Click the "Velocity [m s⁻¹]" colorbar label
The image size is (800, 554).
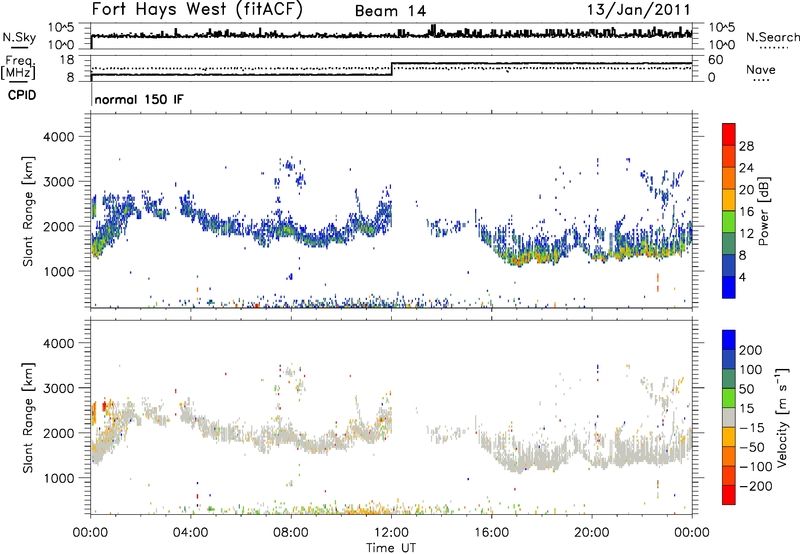(781, 416)
